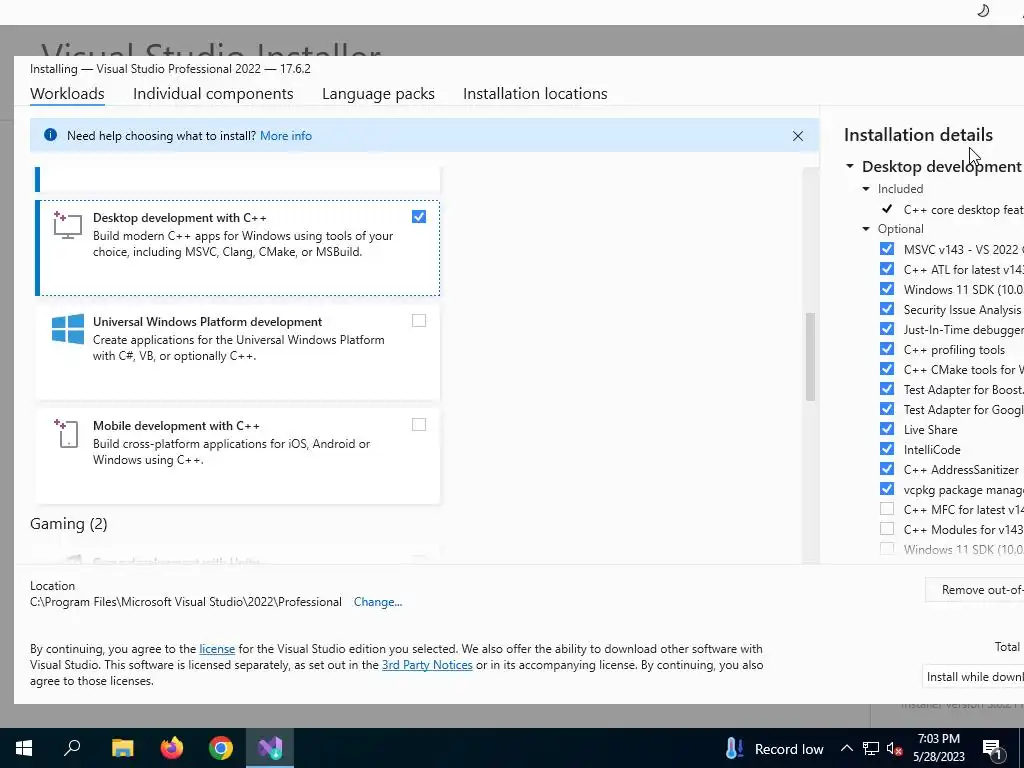Click the Desktop development with C++ workload icon
The width and height of the screenshot is (1024, 768).
68,225
